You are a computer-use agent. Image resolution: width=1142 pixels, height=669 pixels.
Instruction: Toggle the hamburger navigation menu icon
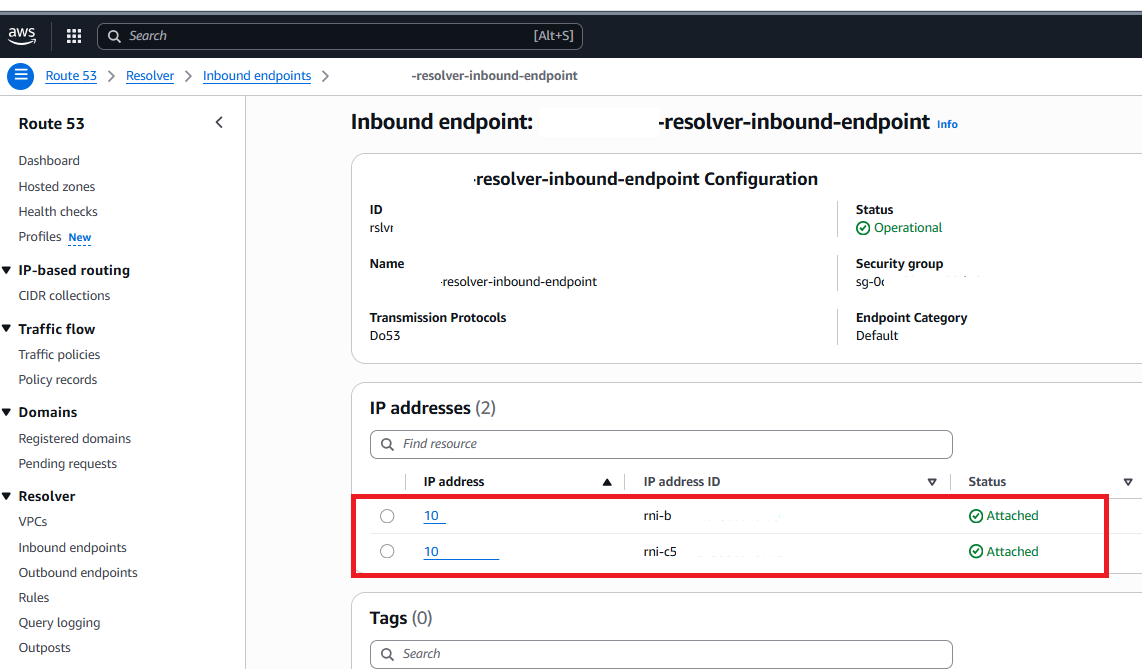pos(21,76)
